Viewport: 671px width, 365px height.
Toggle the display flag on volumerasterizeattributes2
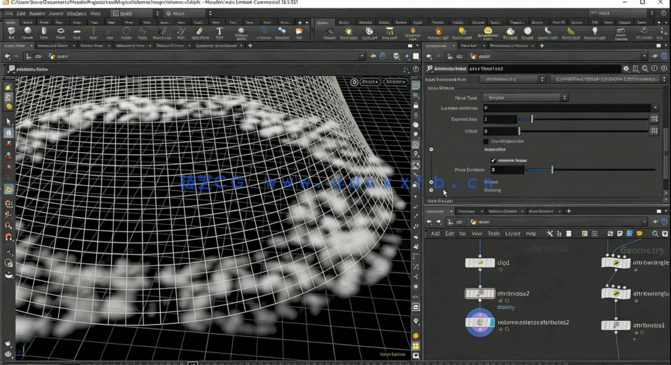[492, 322]
